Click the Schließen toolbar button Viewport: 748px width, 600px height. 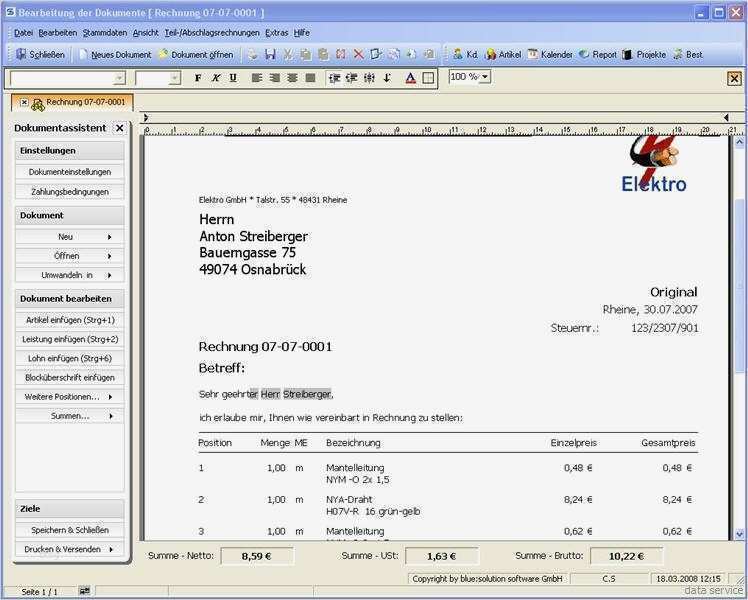[40, 55]
